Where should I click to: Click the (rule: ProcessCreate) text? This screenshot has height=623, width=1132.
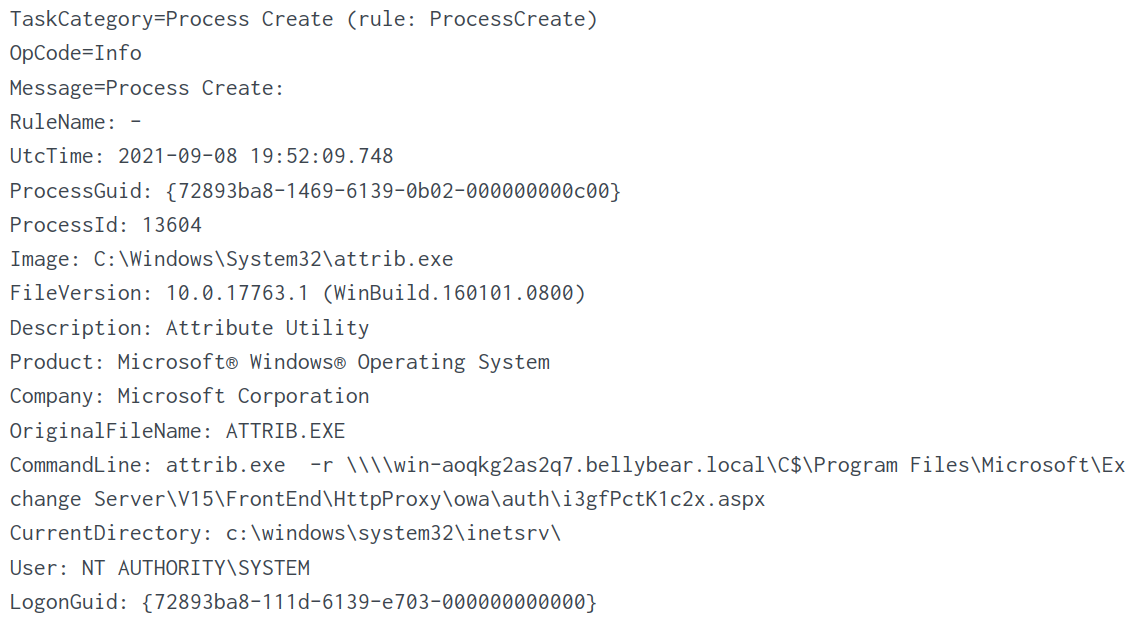click(x=472, y=19)
